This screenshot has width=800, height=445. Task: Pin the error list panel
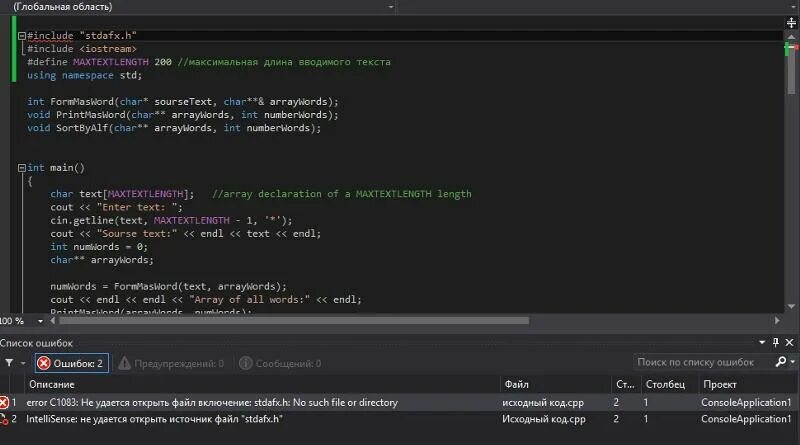pyautogui.click(x=776, y=342)
